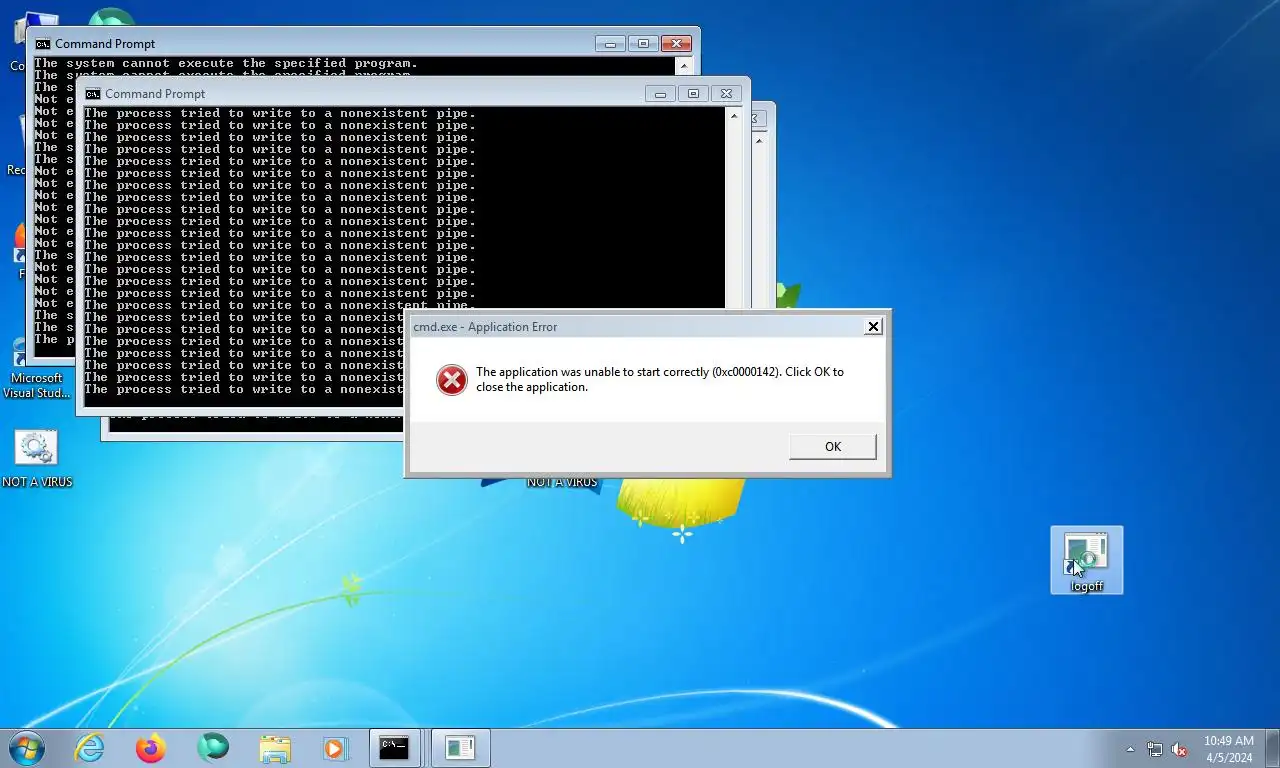The image size is (1280, 768).
Task: Close the front Command Prompt window
Action: (x=727, y=93)
